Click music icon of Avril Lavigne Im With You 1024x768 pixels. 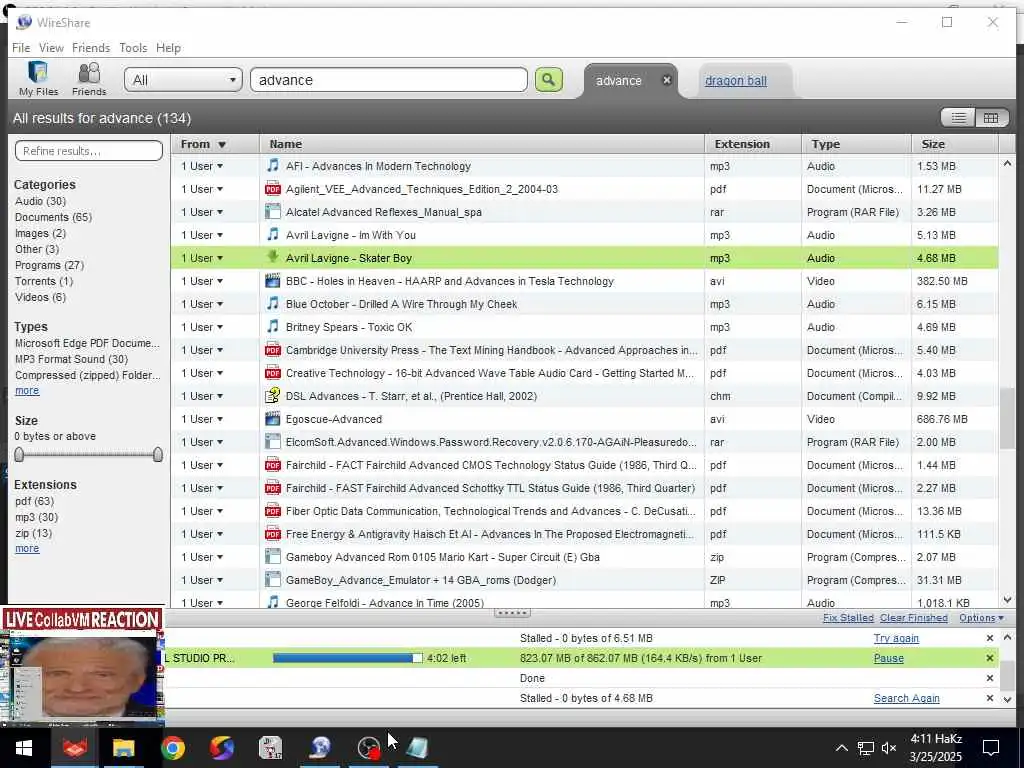click(x=273, y=234)
